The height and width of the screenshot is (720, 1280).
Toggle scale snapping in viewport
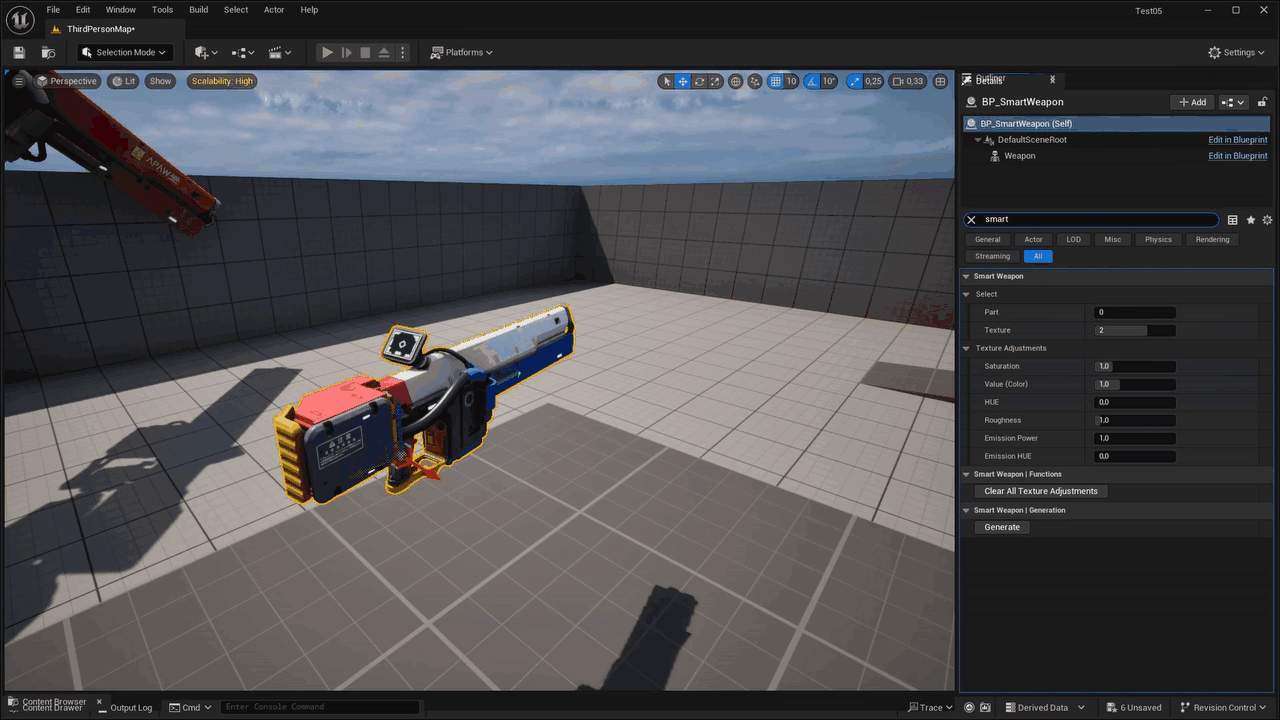[855, 81]
